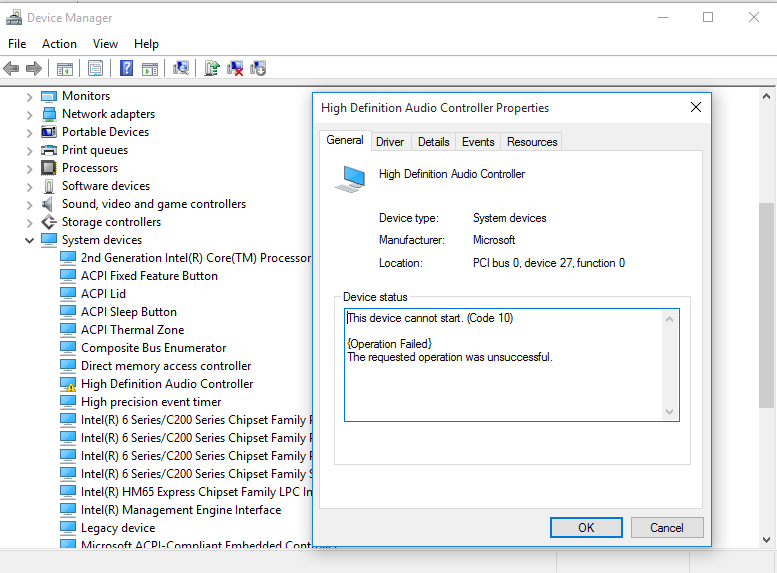
Task: Close the Audio Controller Properties dialog
Action: click(696, 107)
